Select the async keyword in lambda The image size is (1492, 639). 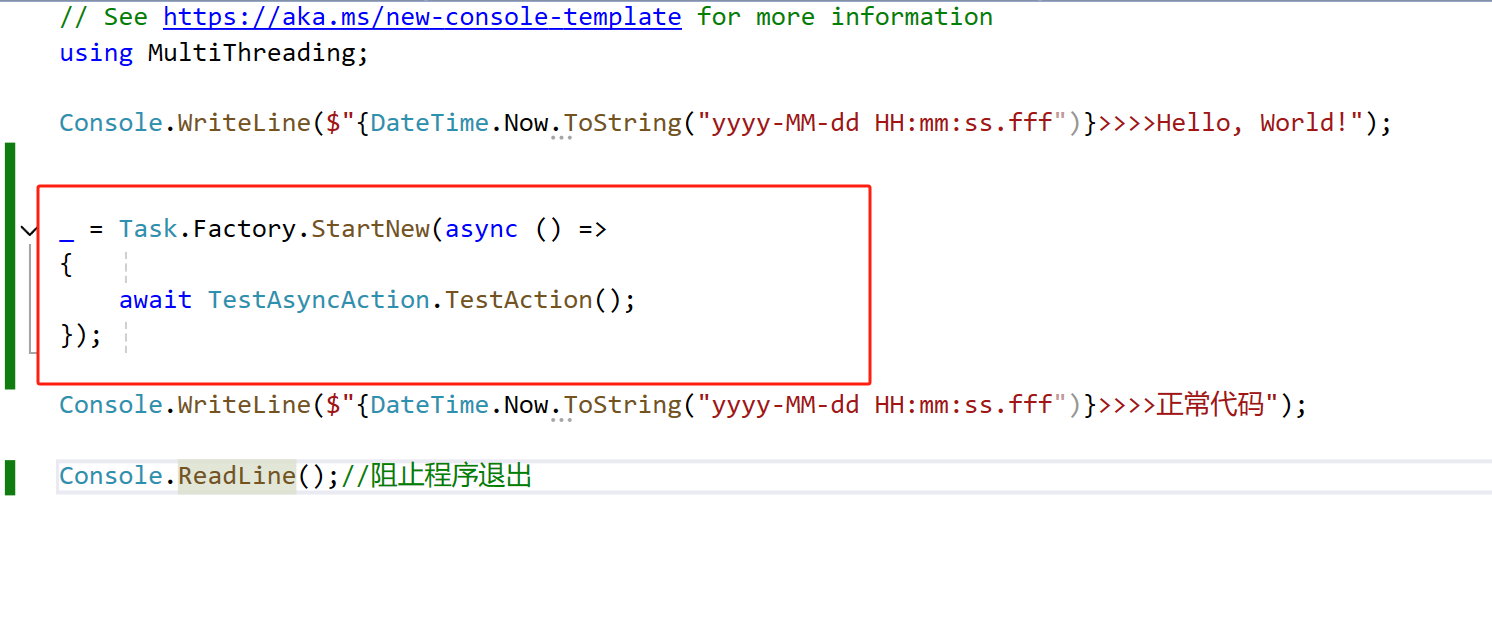tap(482, 229)
